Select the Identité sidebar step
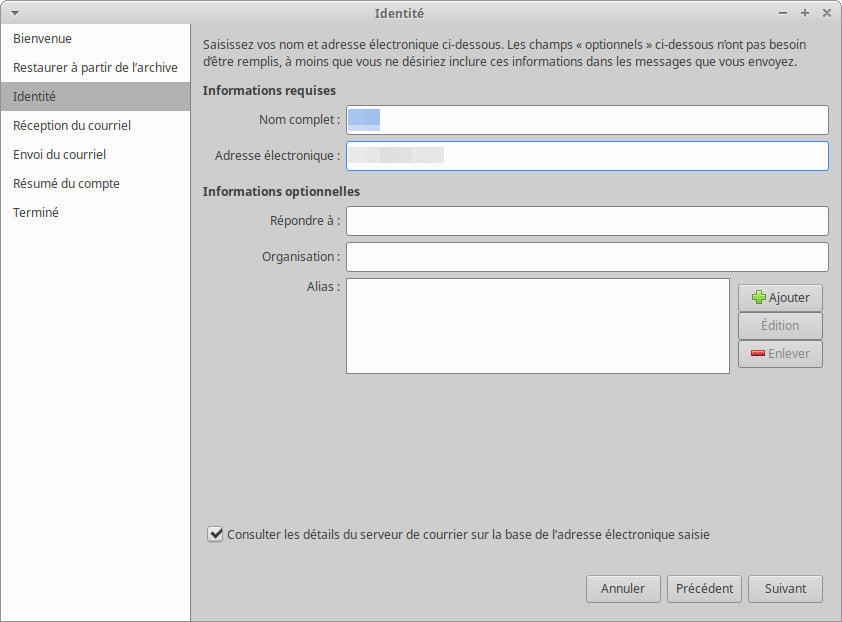 (x=34, y=97)
